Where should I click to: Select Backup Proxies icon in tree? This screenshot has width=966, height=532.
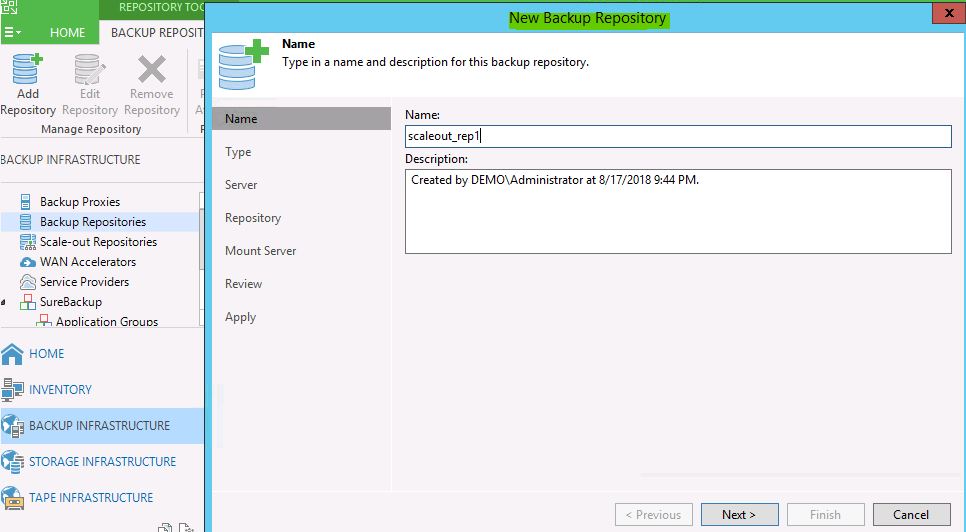point(25,201)
